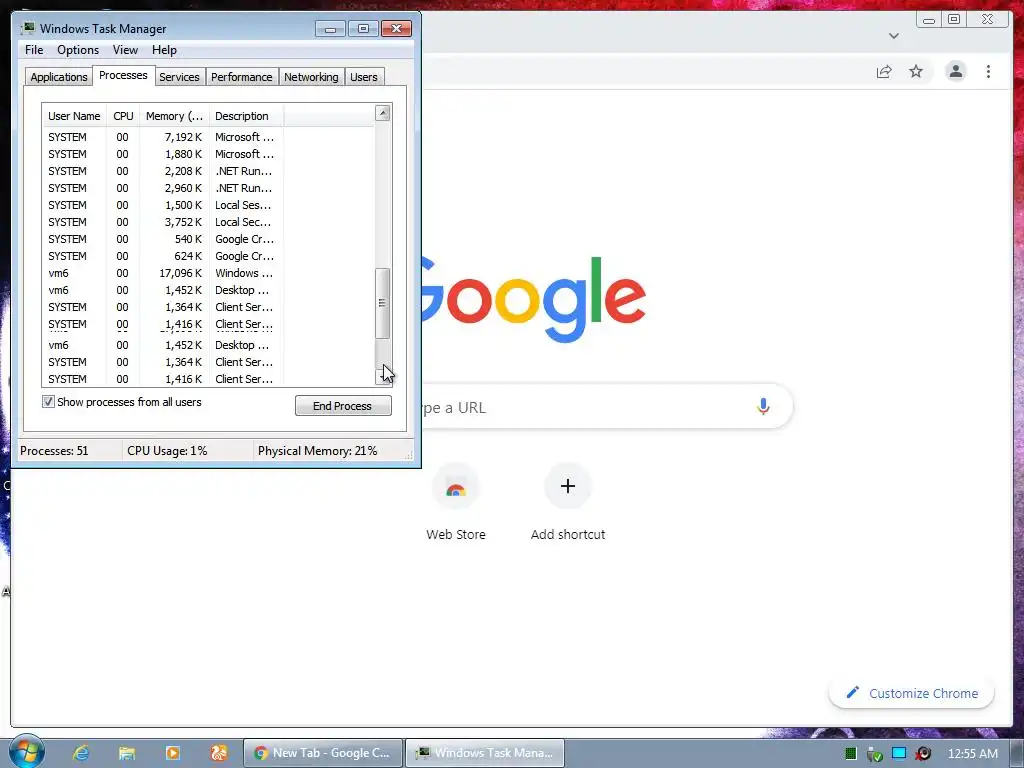Click the taskbar clock showing 12:55 AM

(972, 754)
